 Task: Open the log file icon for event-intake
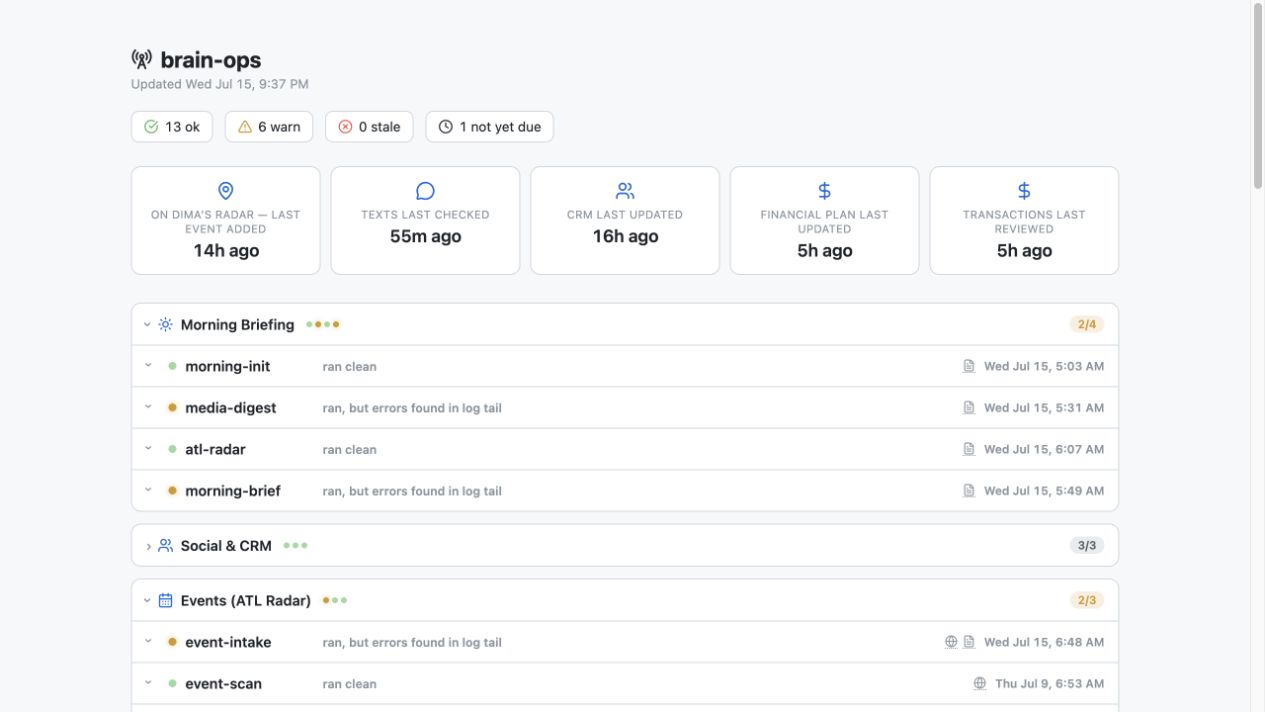969,643
